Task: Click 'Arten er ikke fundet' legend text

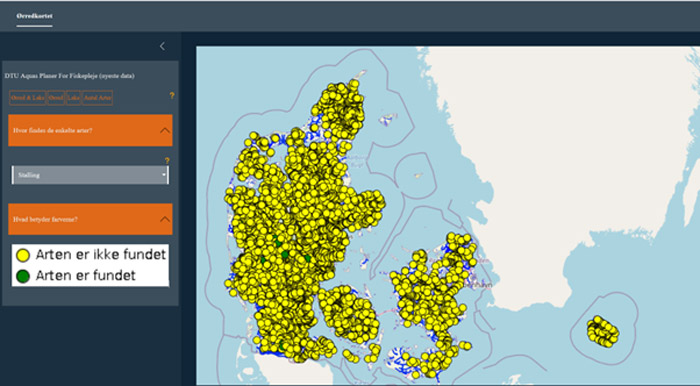Action: pos(100,254)
